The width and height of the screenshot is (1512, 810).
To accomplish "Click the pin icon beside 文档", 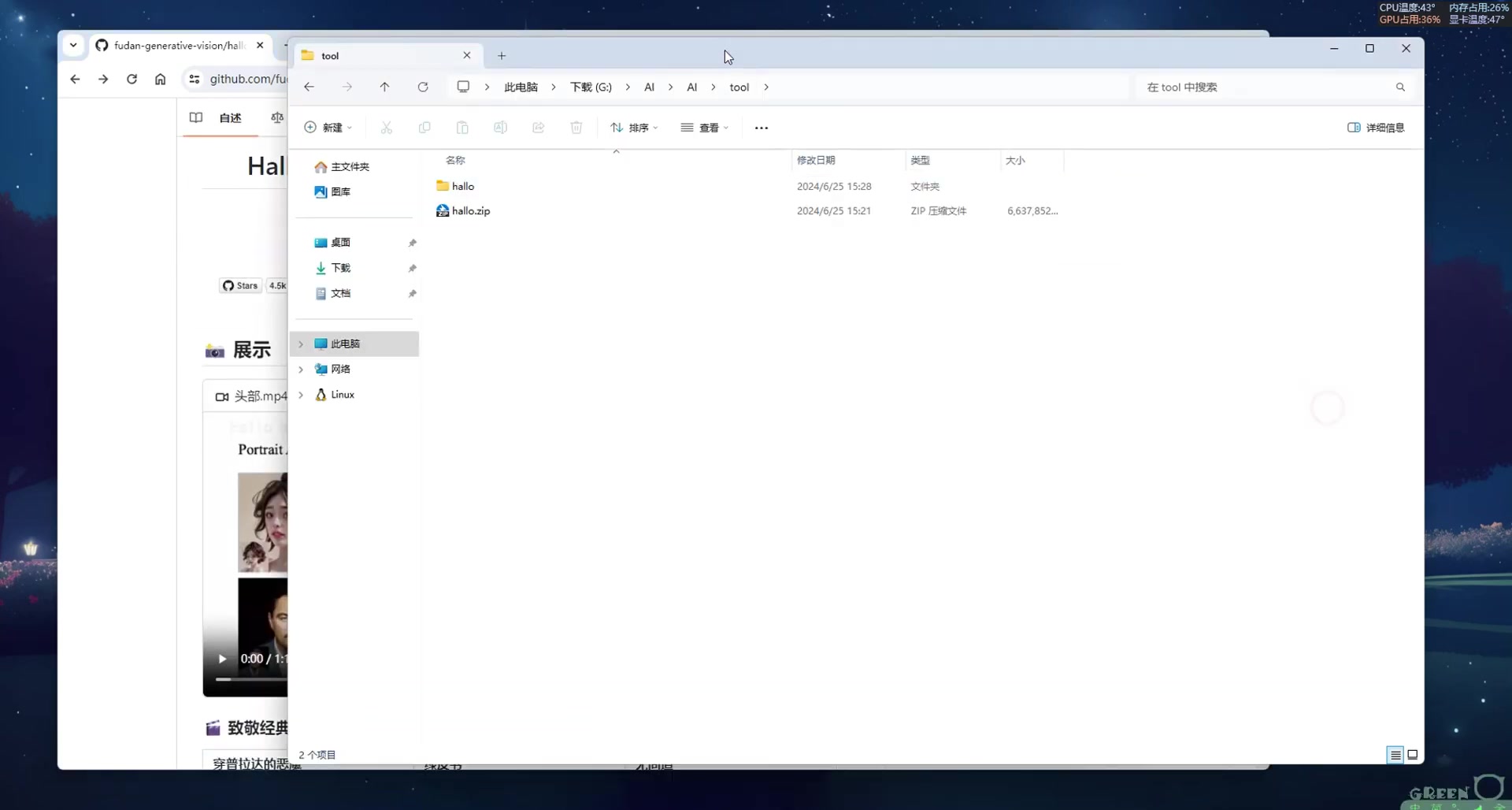I will (412, 293).
